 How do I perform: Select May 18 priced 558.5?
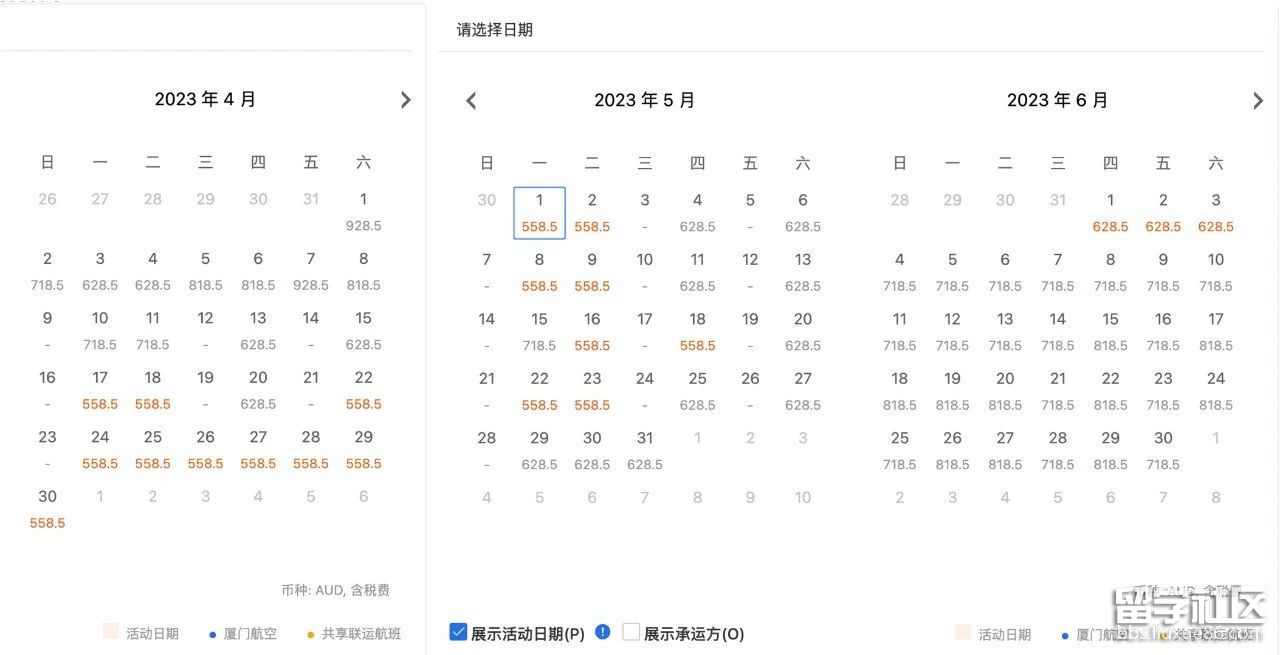pyautogui.click(x=697, y=332)
